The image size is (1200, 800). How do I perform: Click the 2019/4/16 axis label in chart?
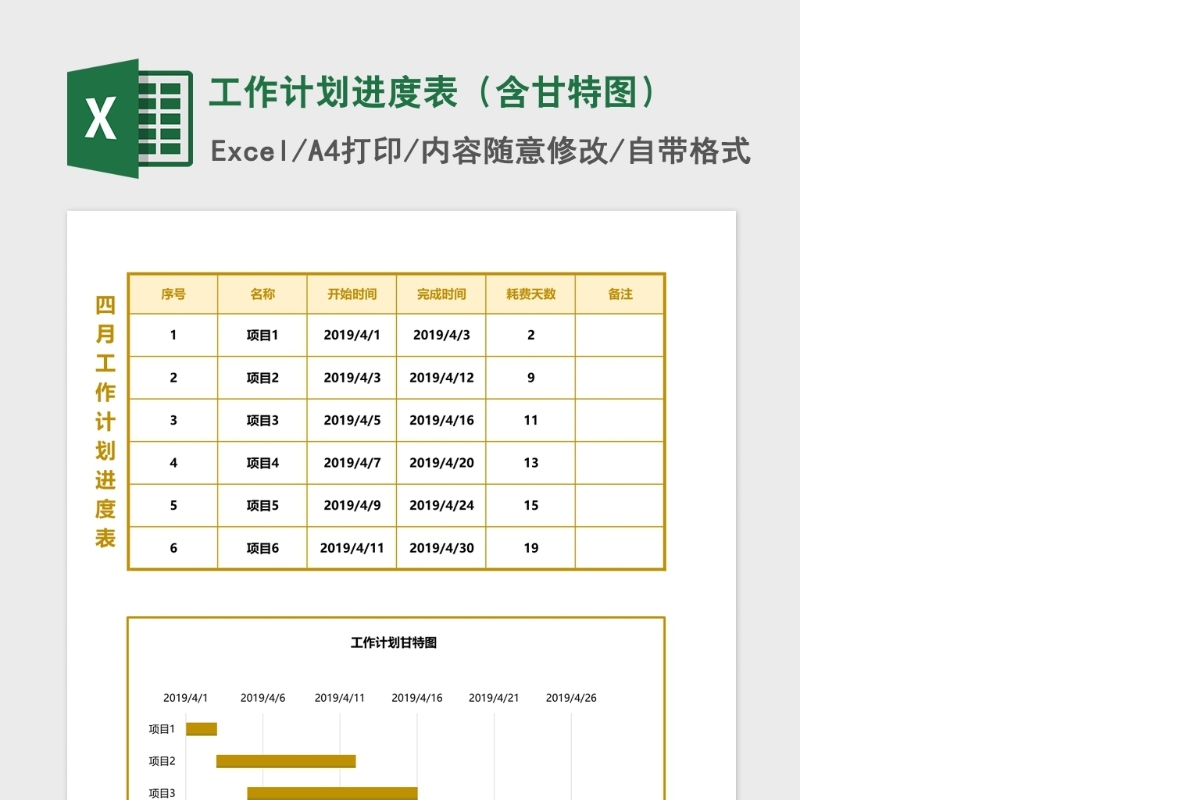tap(417, 698)
